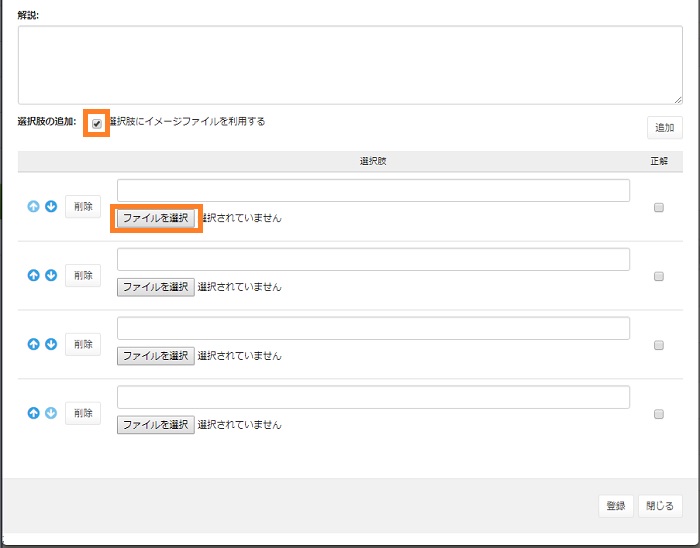Image resolution: width=700 pixels, height=548 pixels.
Task: Move the second choice up with arrow icon
Action: coord(33,275)
